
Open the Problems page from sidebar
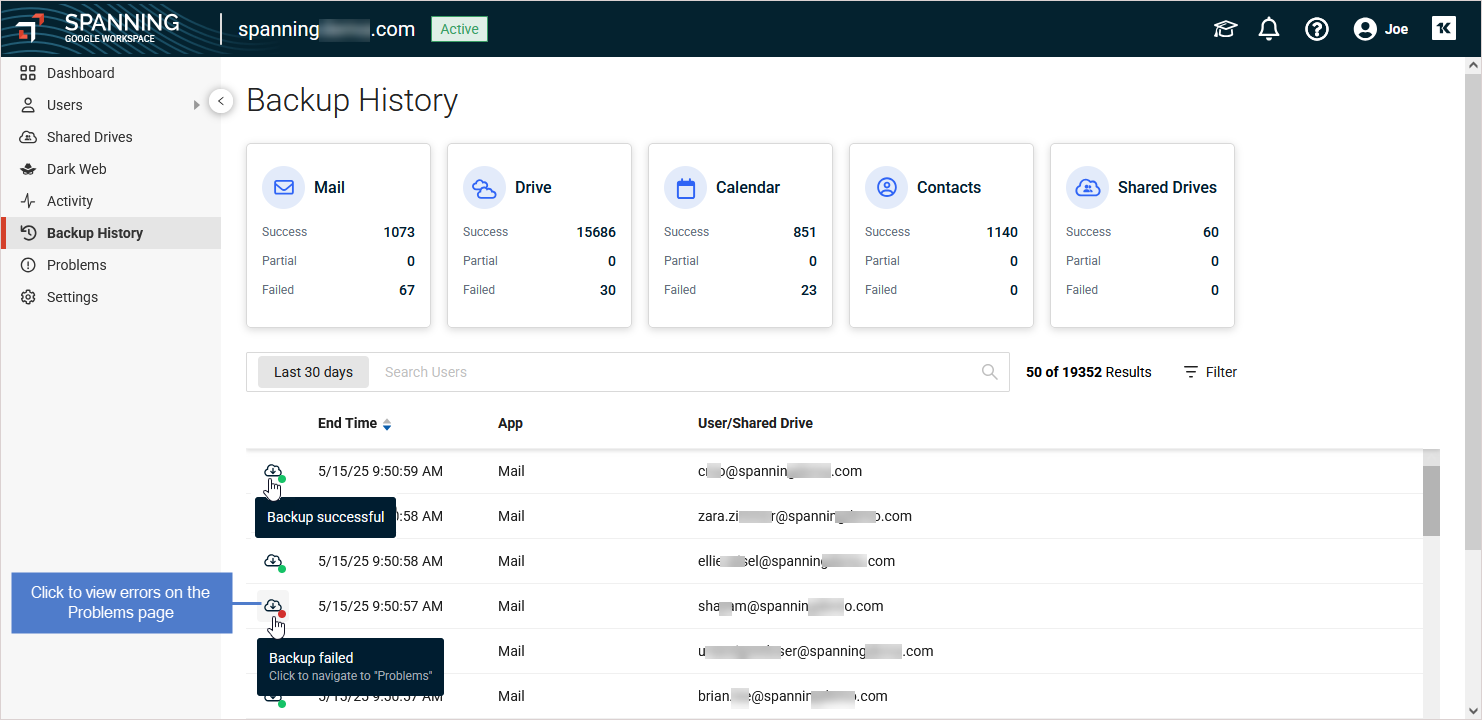pyautogui.click(x=76, y=265)
